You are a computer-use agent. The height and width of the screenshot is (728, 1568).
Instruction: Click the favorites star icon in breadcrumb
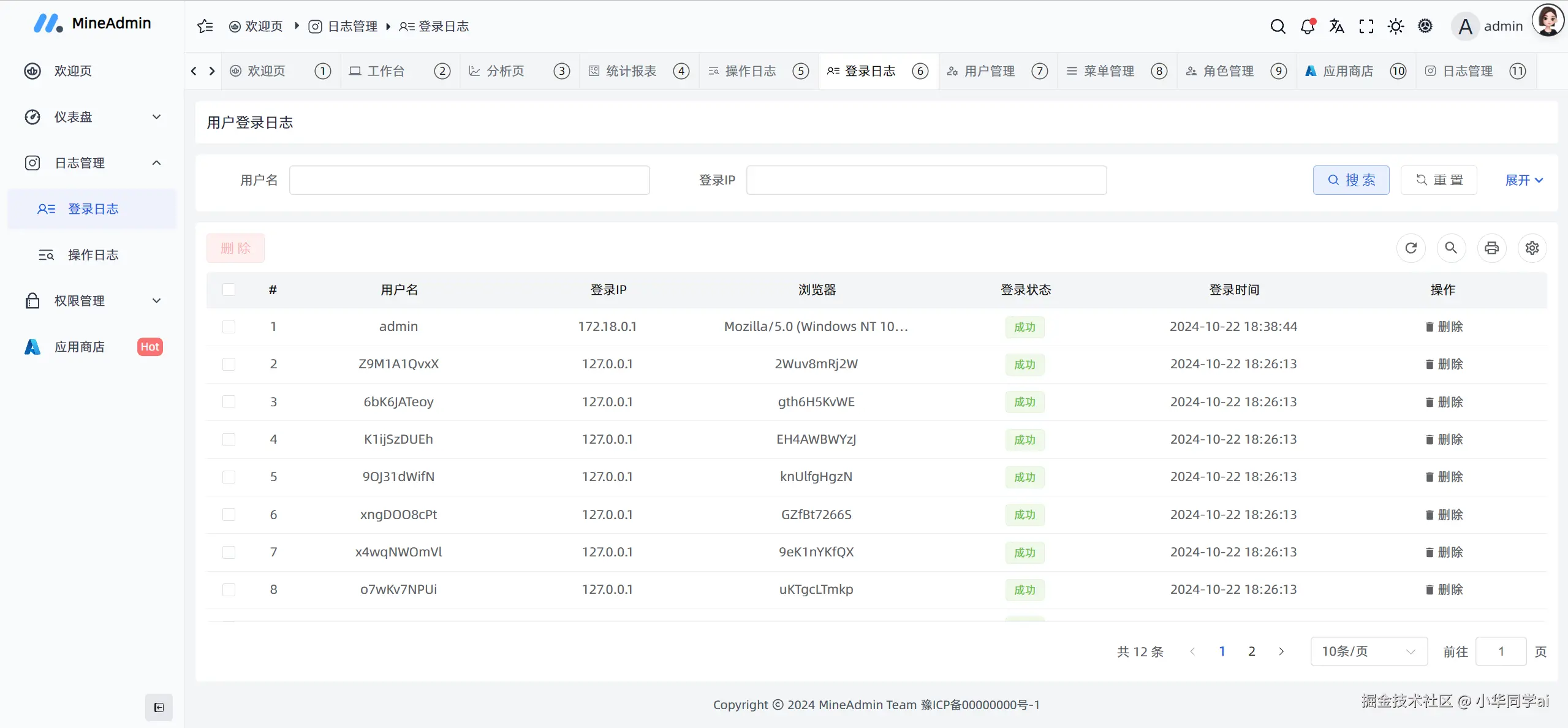[x=205, y=26]
